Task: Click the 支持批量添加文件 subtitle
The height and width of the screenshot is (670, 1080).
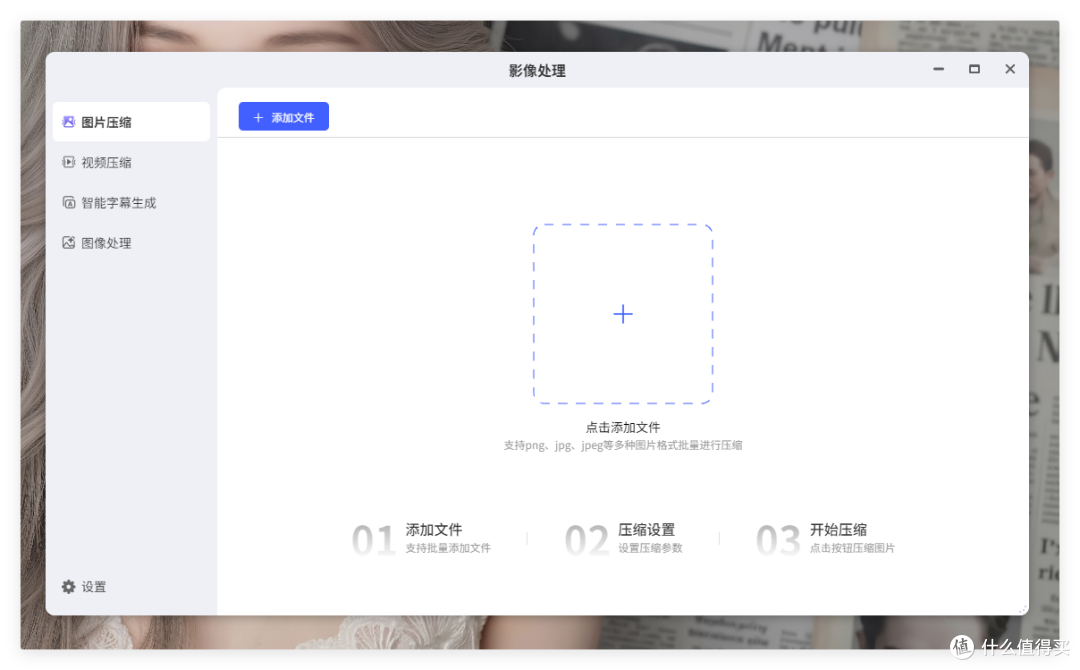Action: 448,548
